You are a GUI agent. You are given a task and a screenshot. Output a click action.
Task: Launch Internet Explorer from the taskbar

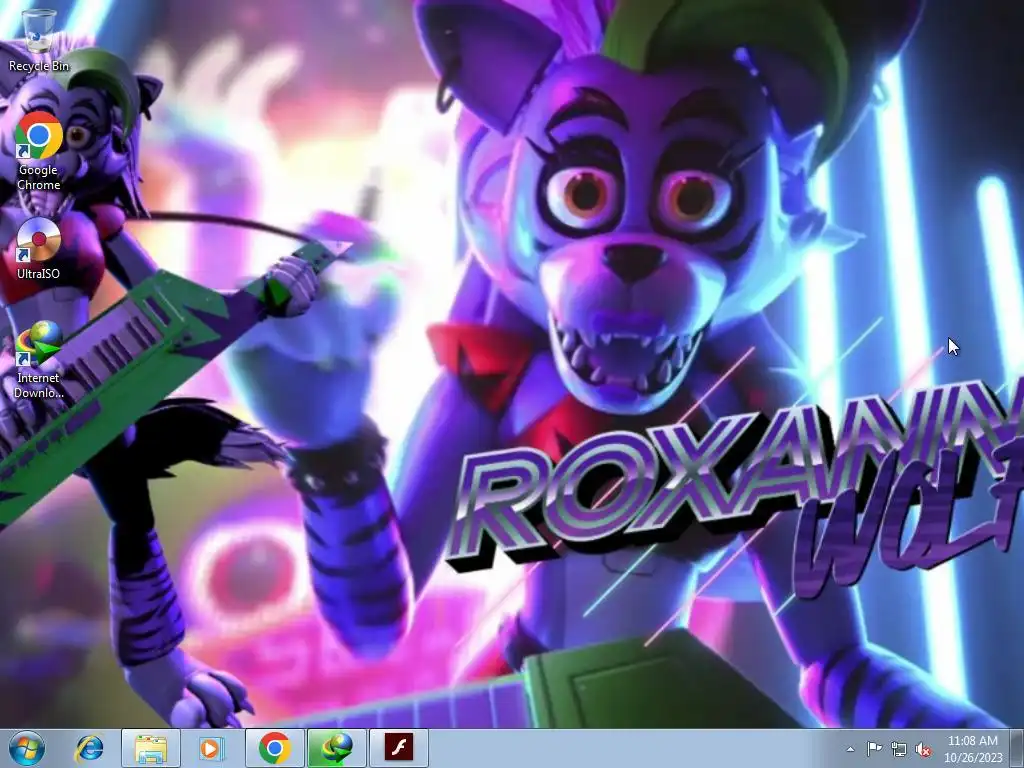[x=89, y=748]
